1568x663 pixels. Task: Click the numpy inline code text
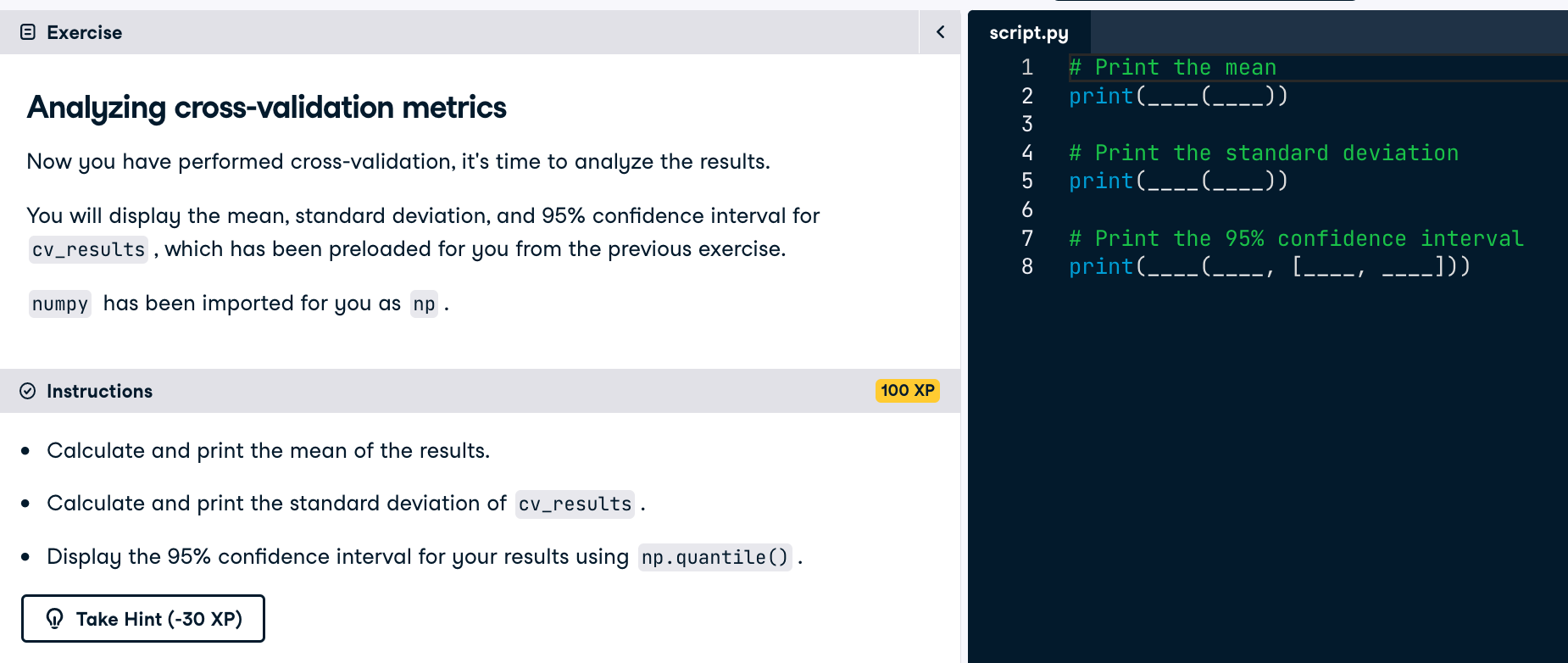[58, 304]
